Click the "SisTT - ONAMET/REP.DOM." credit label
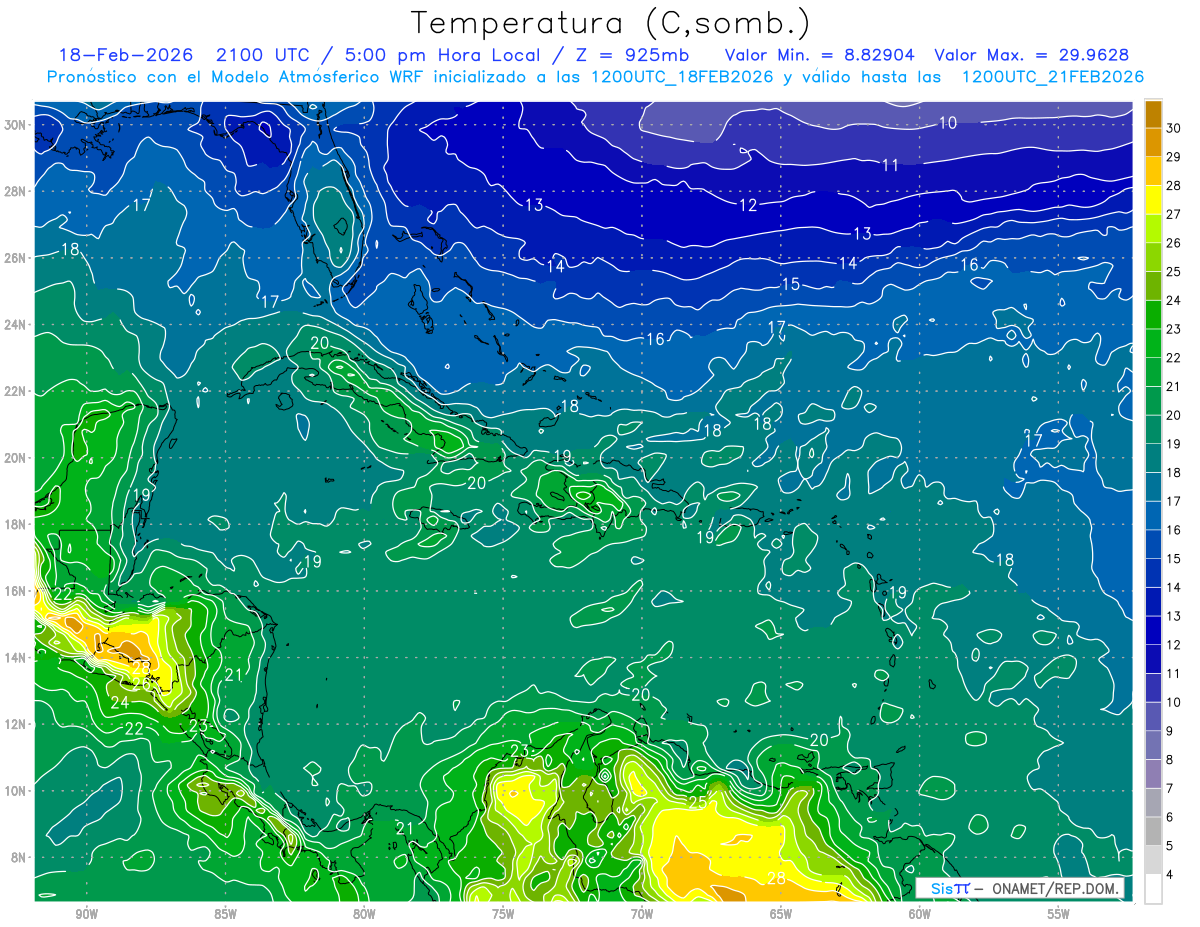1200x927 pixels. pos(1021,888)
